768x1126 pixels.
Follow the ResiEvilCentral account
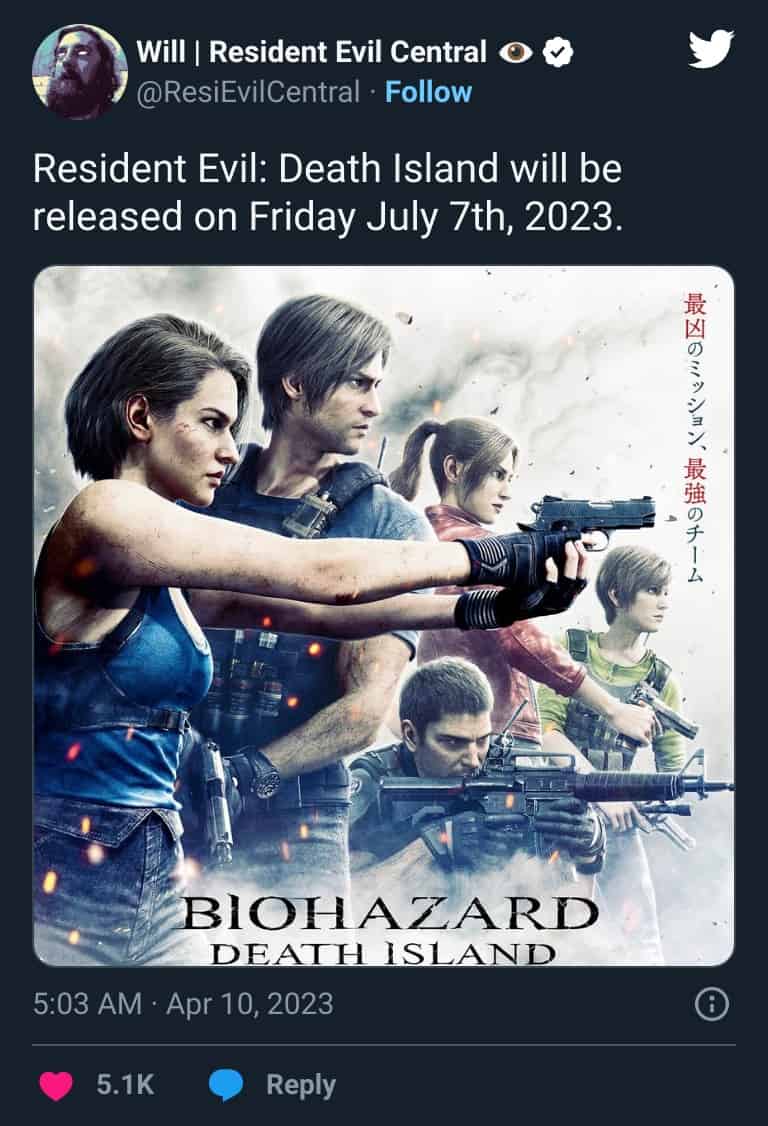pos(428,92)
